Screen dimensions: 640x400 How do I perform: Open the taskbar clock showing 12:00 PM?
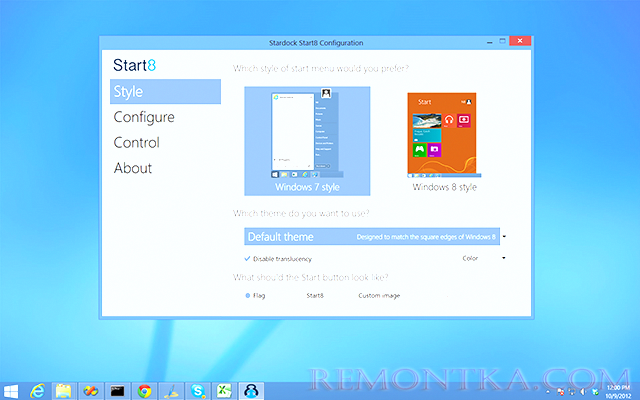tap(618, 391)
